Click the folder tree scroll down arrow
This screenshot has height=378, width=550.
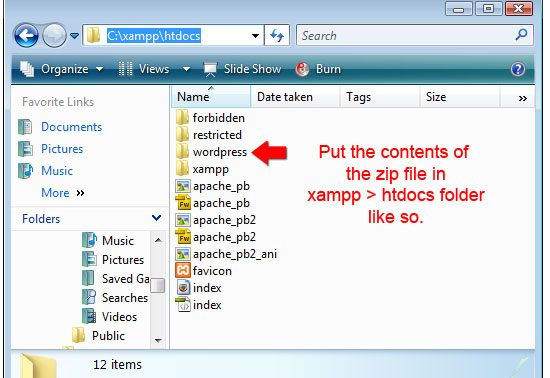(x=158, y=340)
